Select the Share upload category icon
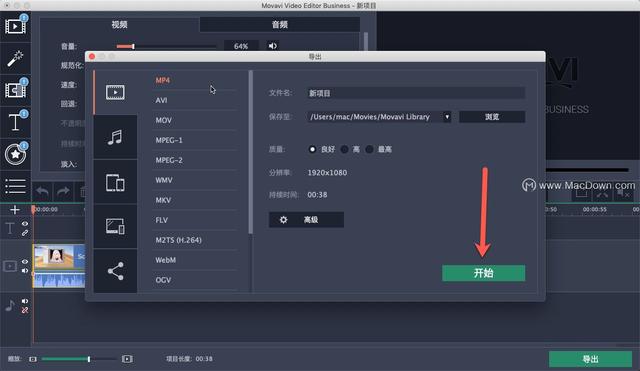 point(116,271)
